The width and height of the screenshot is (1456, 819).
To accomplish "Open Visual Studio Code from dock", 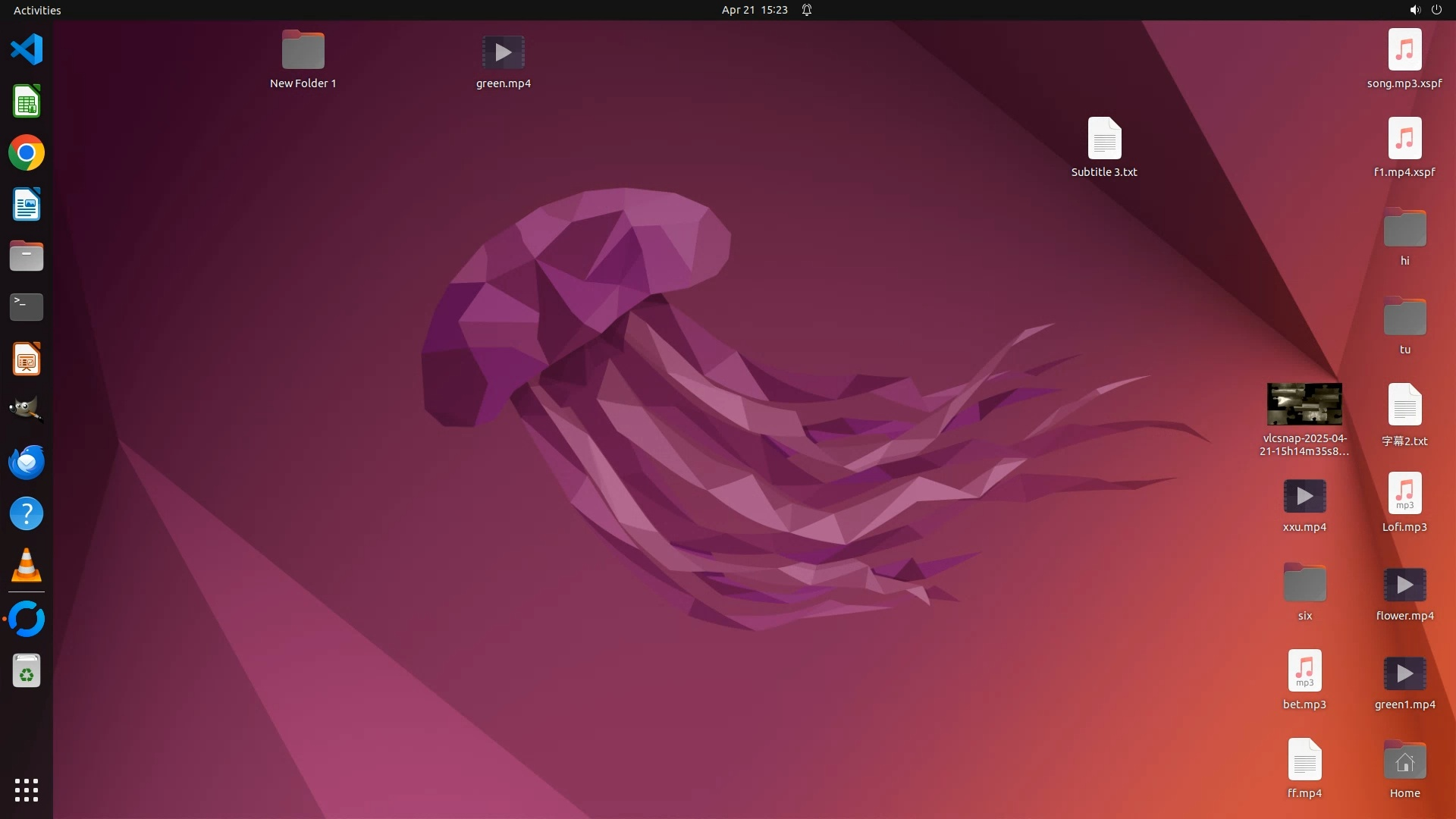I will pyautogui.click(x=27, y=50).
